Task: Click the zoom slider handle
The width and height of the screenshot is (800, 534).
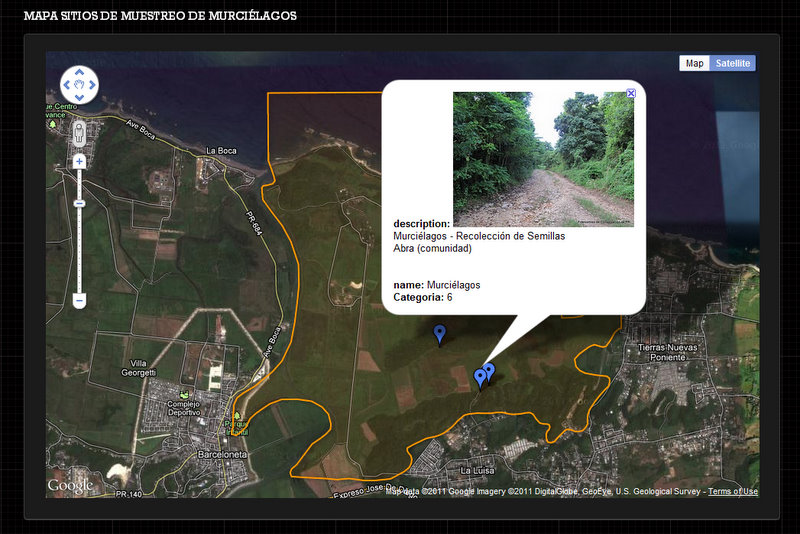Action: (x=79, y=203)
